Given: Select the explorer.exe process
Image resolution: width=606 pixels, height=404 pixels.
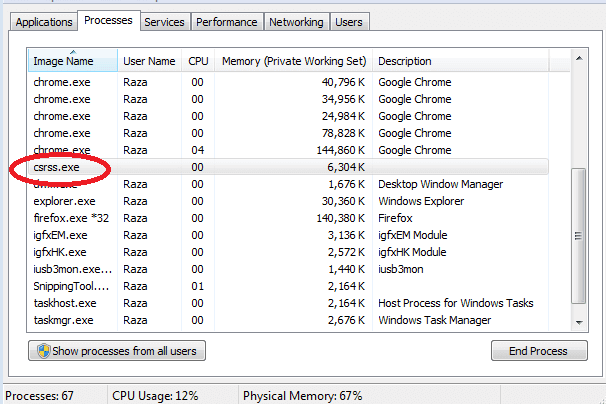Looking at the screenshot, I should (x=62, y=201).
